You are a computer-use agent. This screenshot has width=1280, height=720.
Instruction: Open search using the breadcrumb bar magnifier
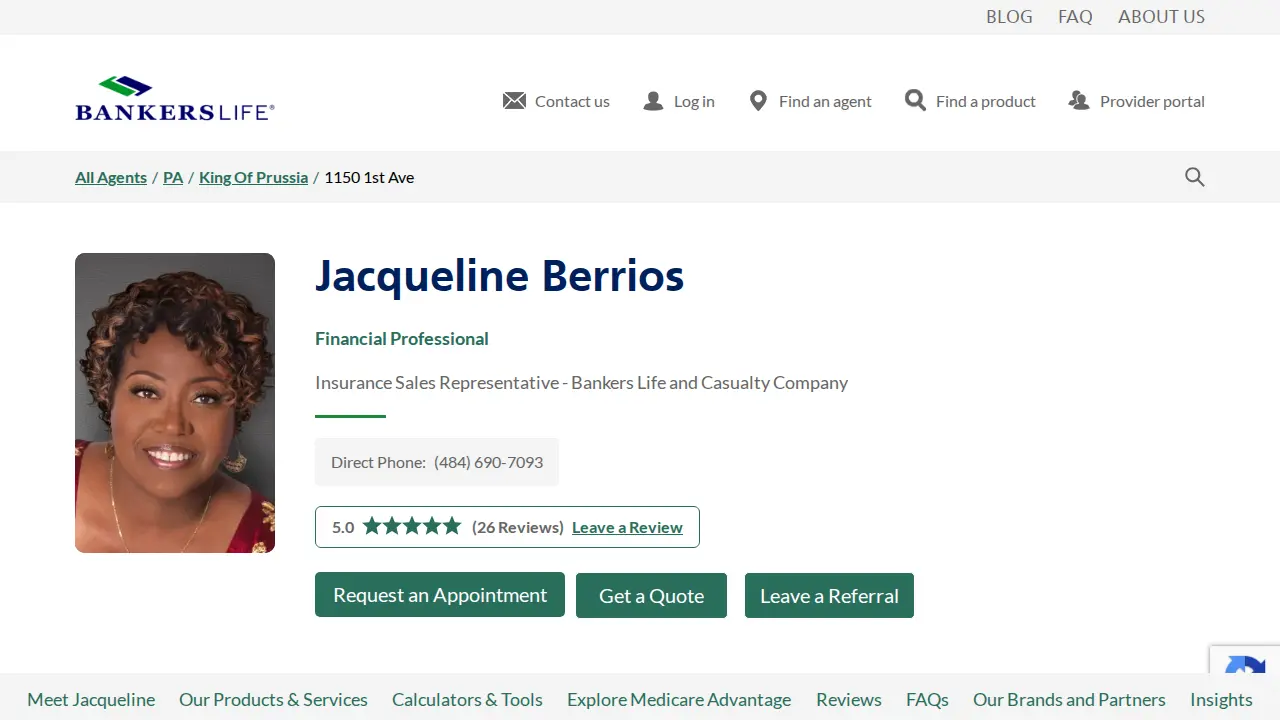(1195, 177)
